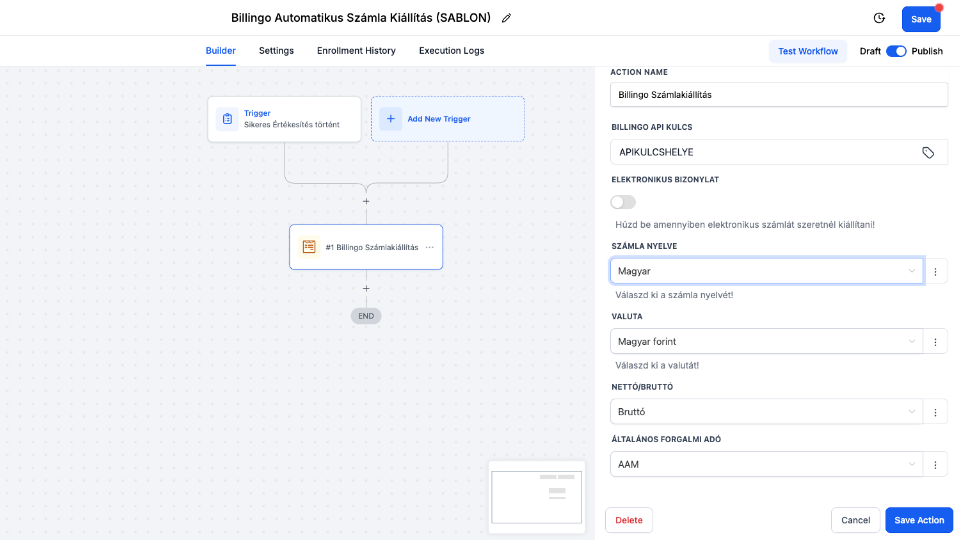Screen dimensions: 960x540
Task: Click the Draft label
Action: [x=870, y=51]
